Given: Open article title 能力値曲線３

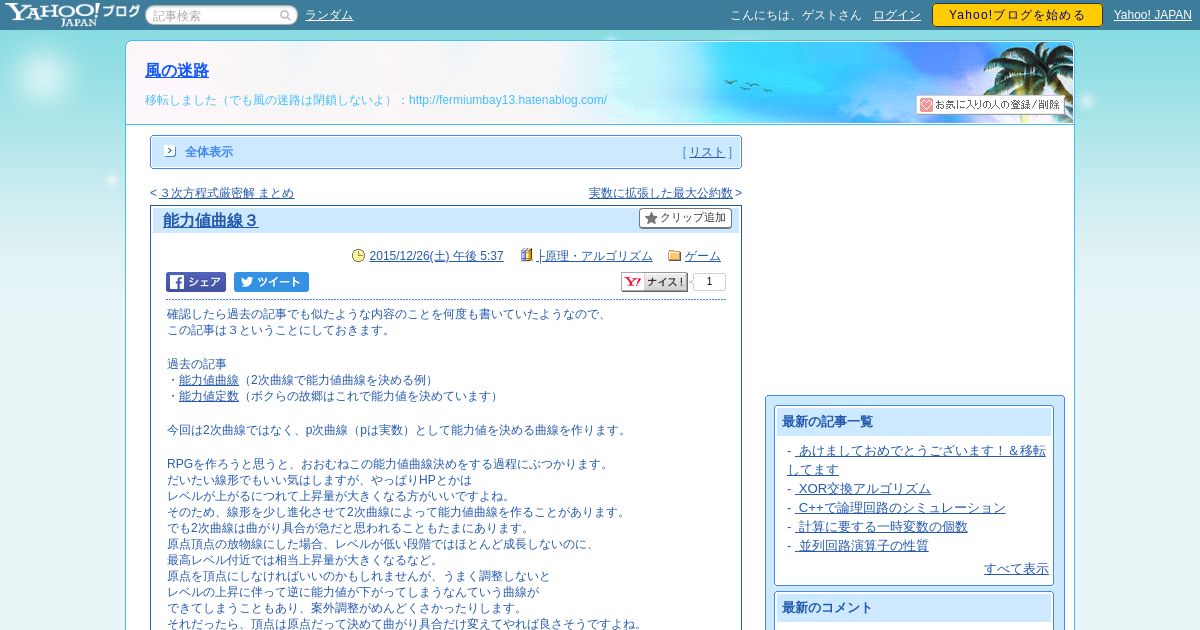Looking at the screenshot, I should pos(211,220).
